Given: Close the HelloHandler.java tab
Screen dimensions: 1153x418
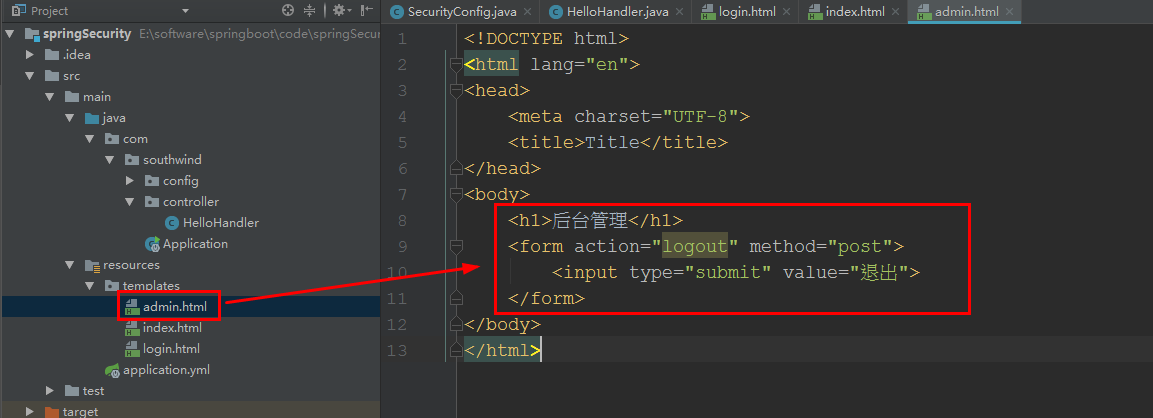Looking at the screenshot, I should (679, 12).
